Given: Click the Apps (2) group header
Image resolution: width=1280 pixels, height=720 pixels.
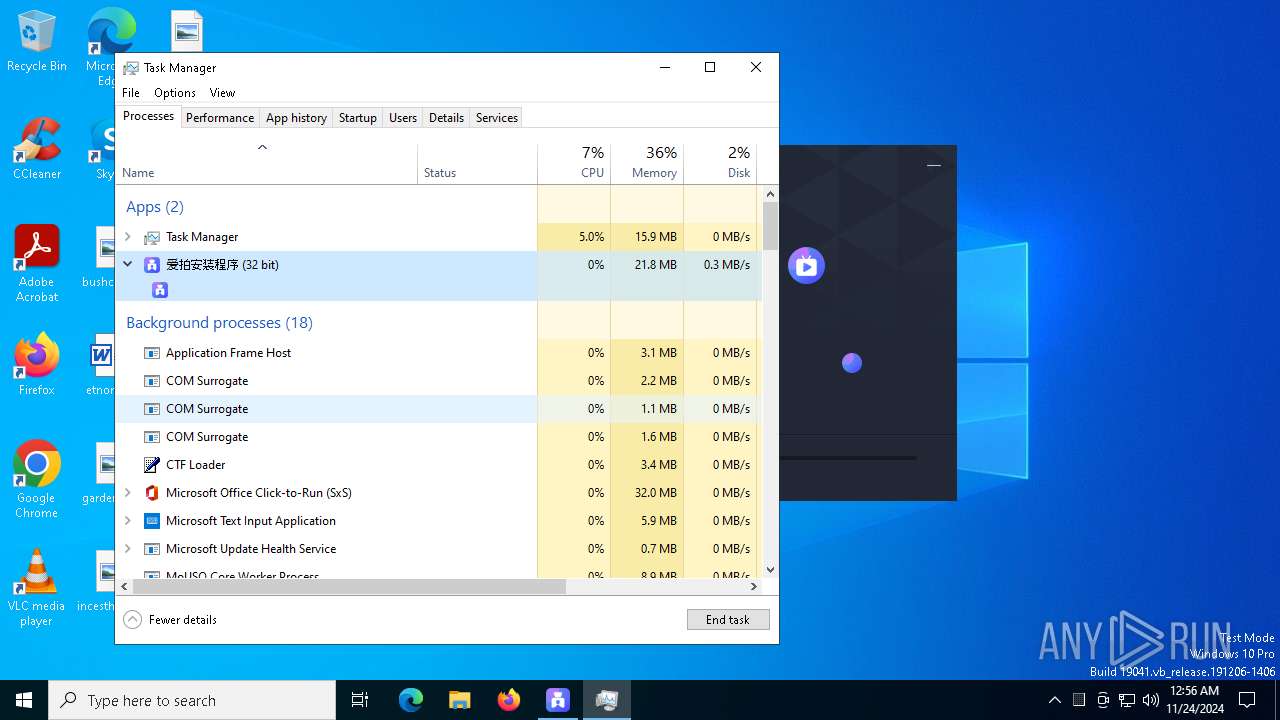Looking at the screenshot, I should [x=155, y=207].
